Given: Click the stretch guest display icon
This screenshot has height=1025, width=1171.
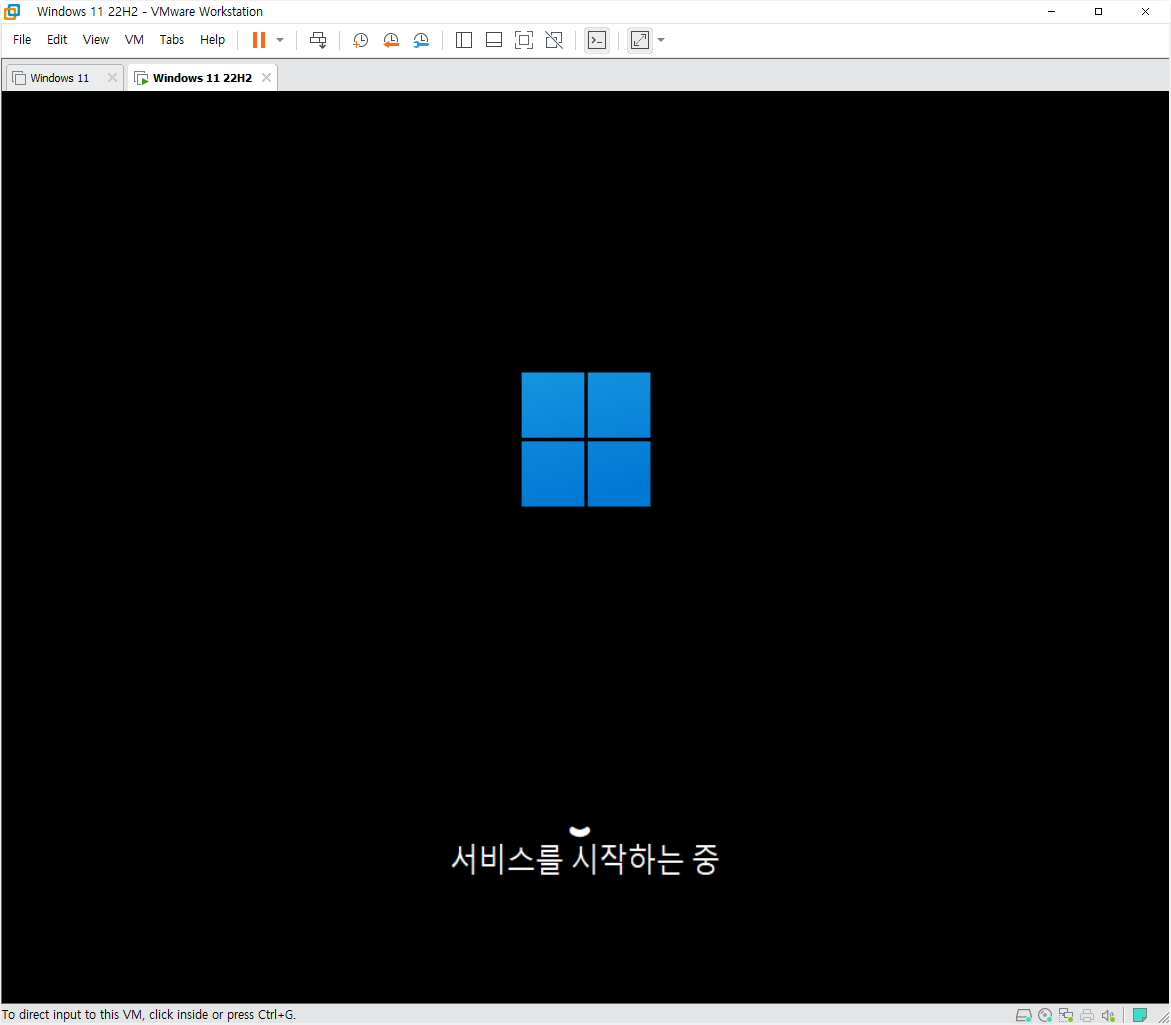Looking at the screenshot, I should tap(640, 40).
